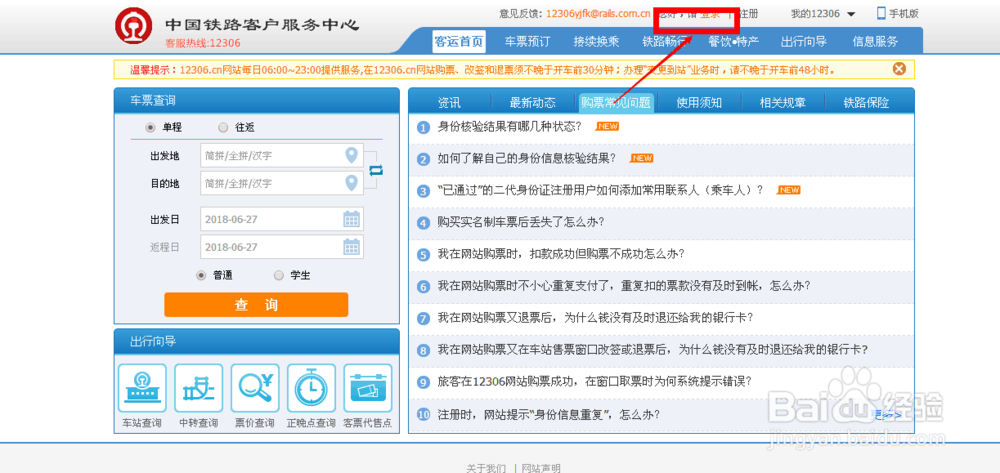Open question 1 身份核验结果有哪几种状态
This screenshot has height=473, width=1000.
click(510, 126)
